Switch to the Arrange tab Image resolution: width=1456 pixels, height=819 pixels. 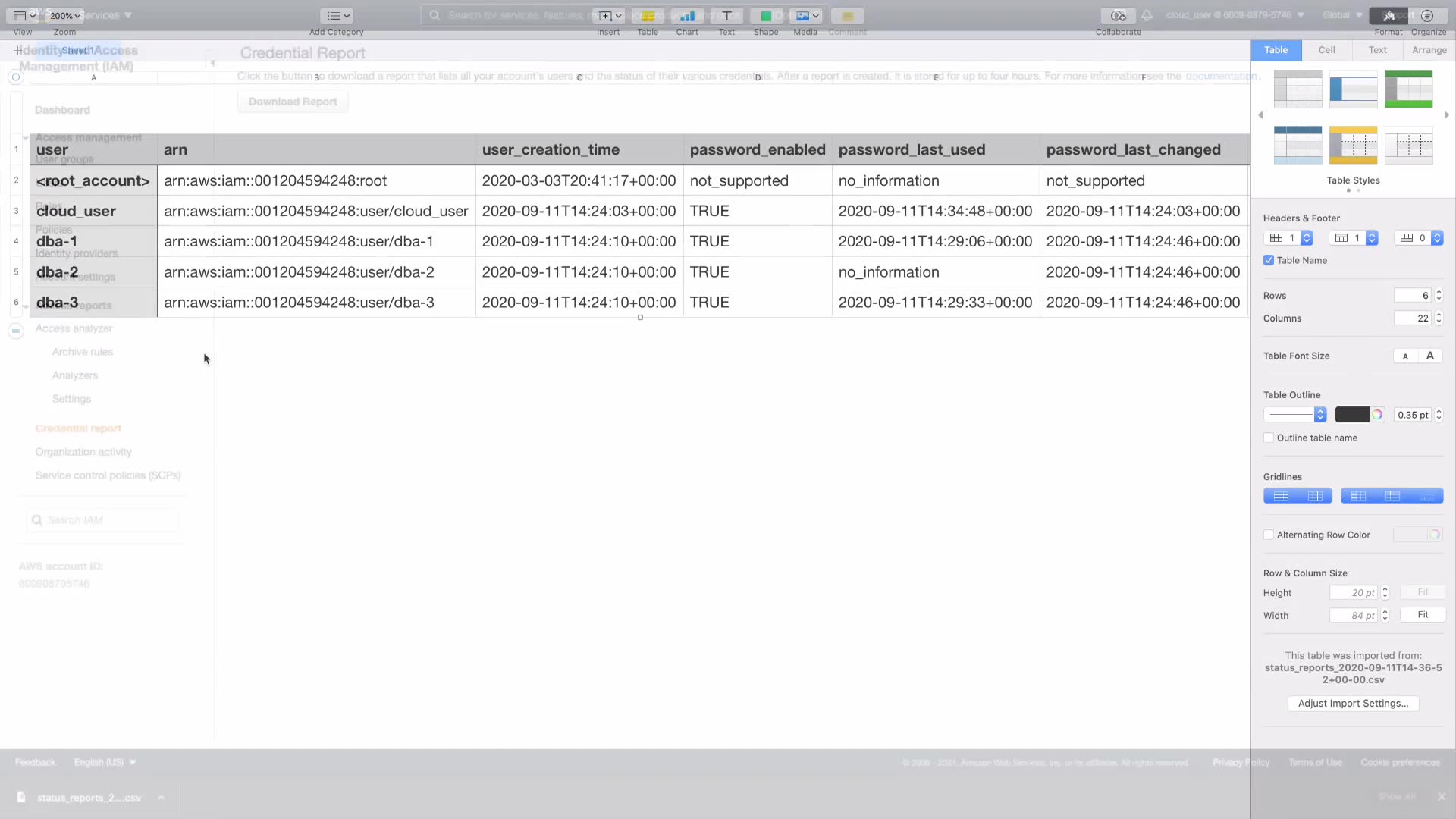pyautogui.click(x=1429, y=50)
